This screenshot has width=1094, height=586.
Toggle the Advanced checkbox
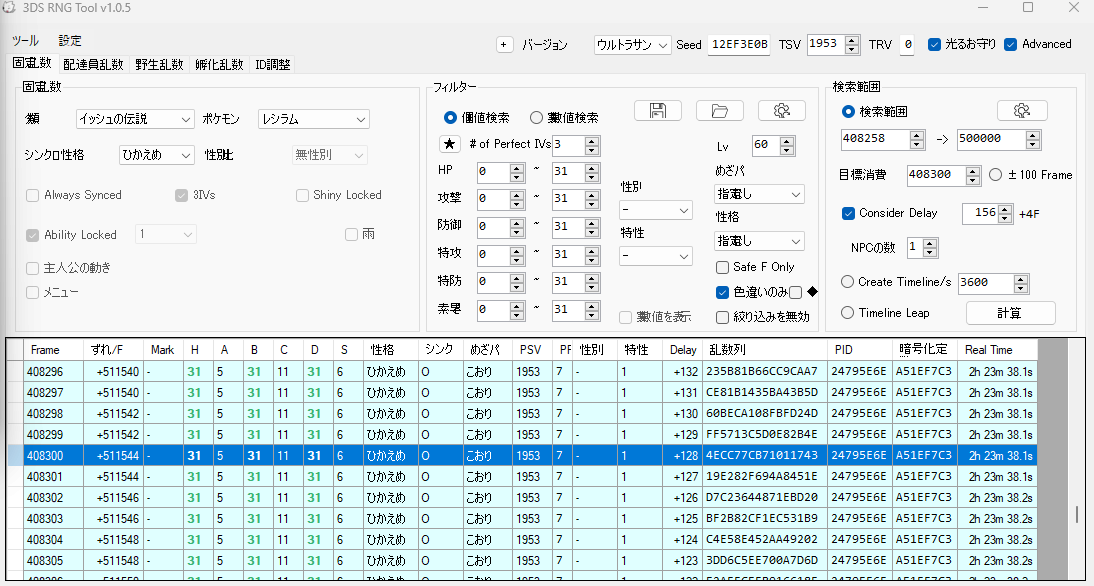(1010, 44)
